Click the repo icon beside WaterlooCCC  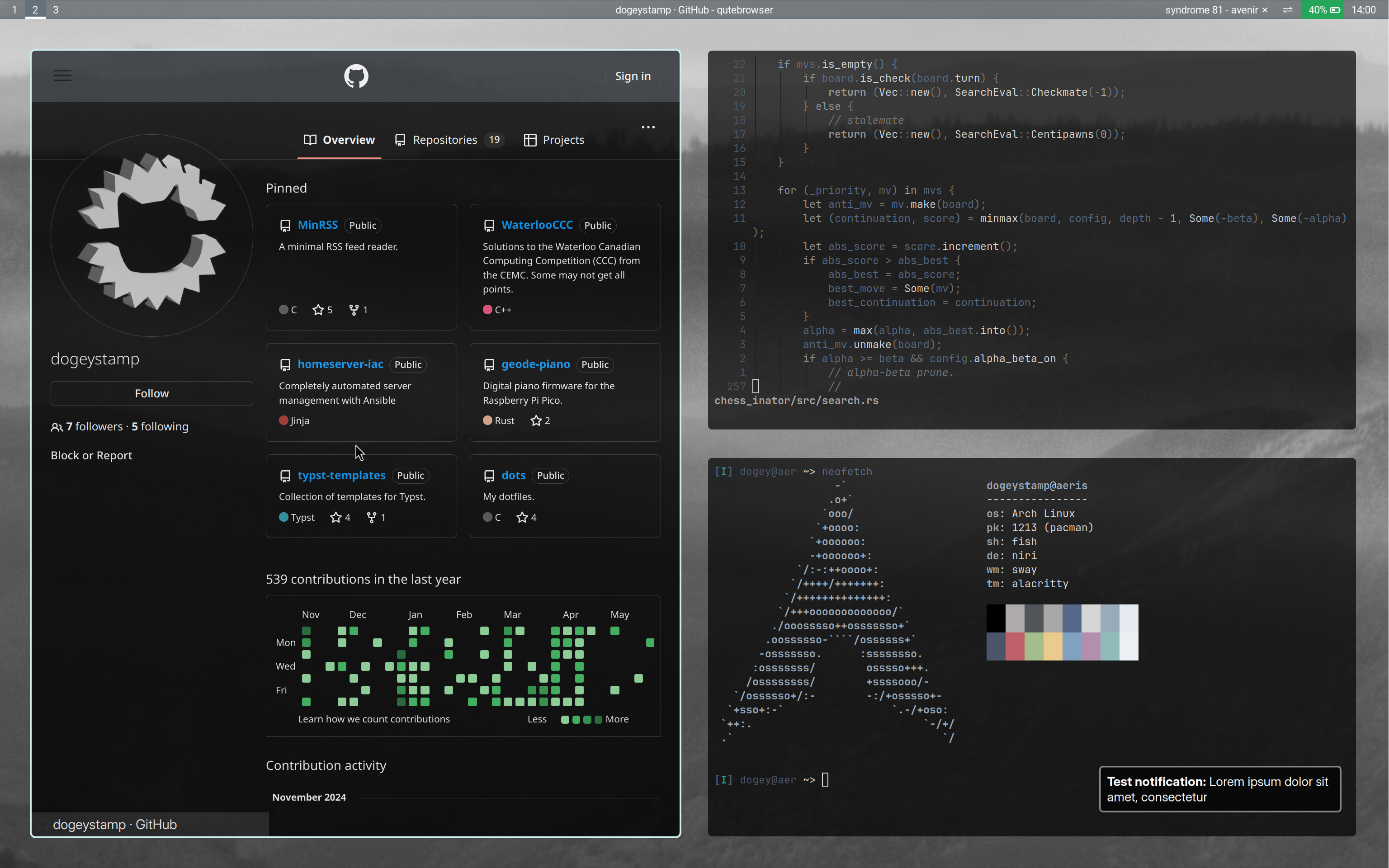pos(489,226)
